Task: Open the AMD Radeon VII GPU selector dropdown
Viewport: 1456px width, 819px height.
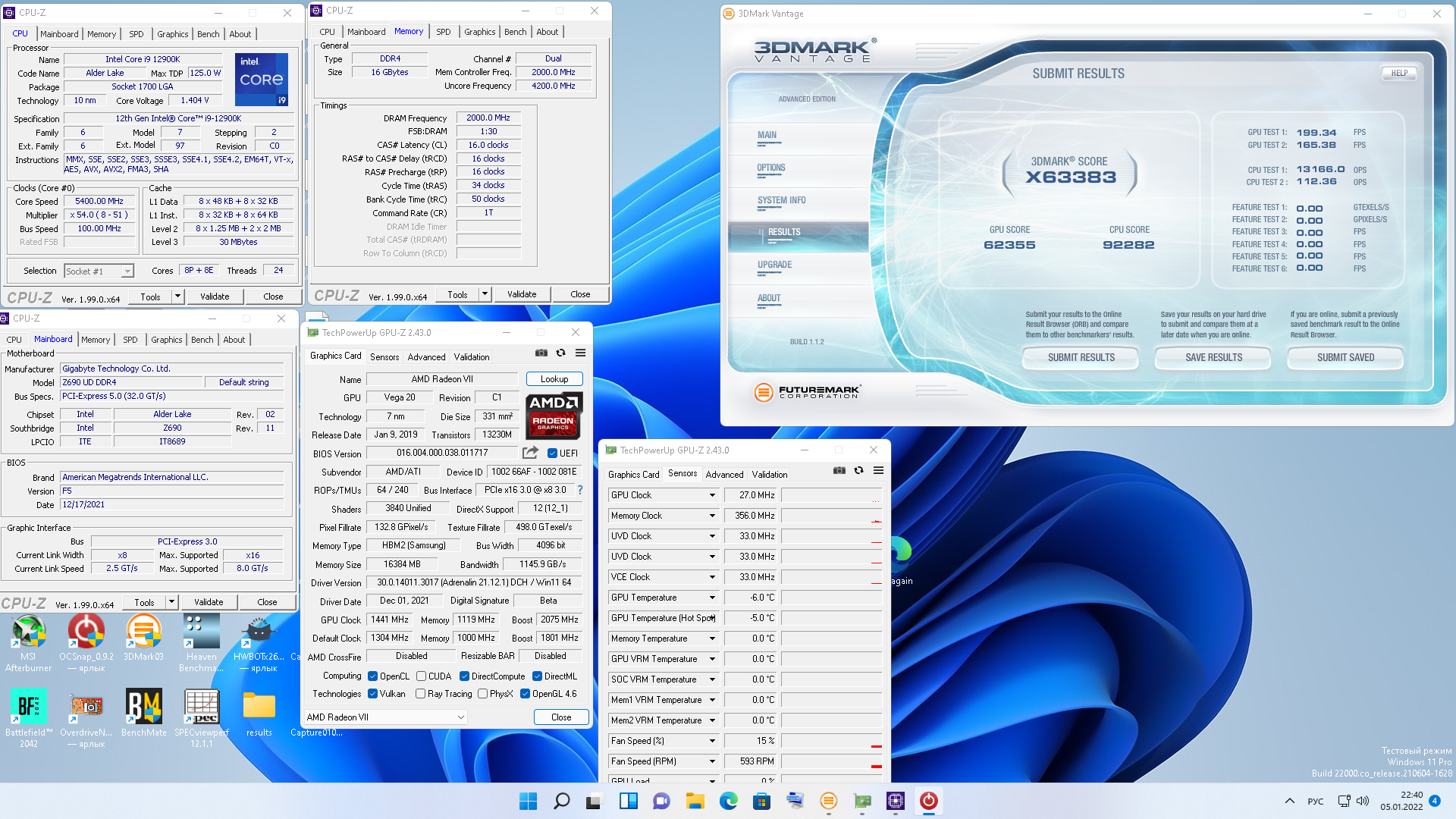Action: pos(385,717)
